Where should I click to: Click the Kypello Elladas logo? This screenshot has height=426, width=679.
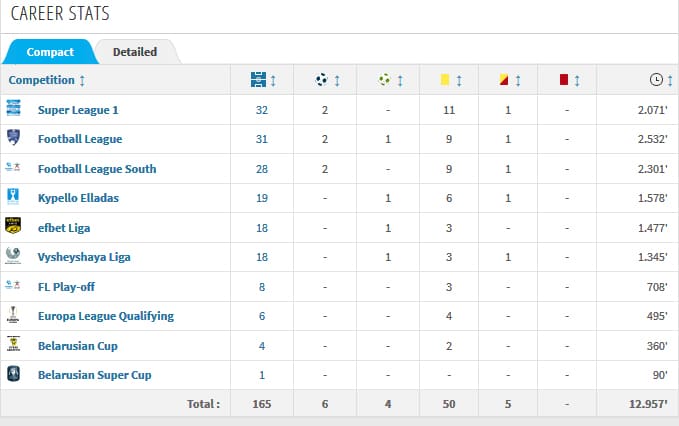(x=13, y=197)
